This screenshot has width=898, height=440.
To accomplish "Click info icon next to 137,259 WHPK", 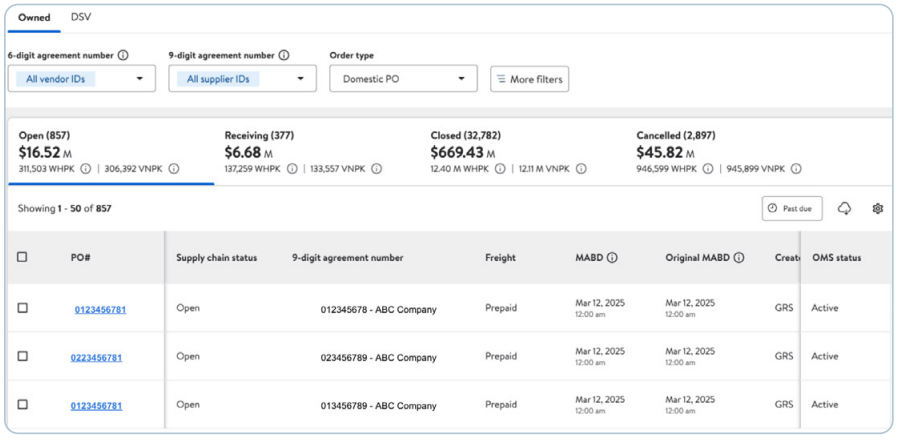I will [x=292, y=169].
